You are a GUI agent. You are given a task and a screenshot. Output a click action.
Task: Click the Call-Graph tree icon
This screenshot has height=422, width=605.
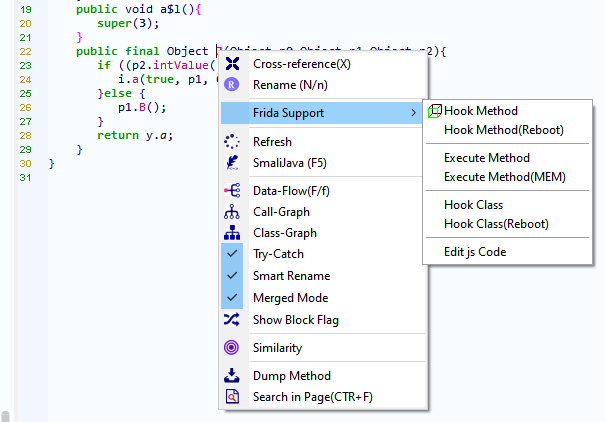click(x=232, y=212)
